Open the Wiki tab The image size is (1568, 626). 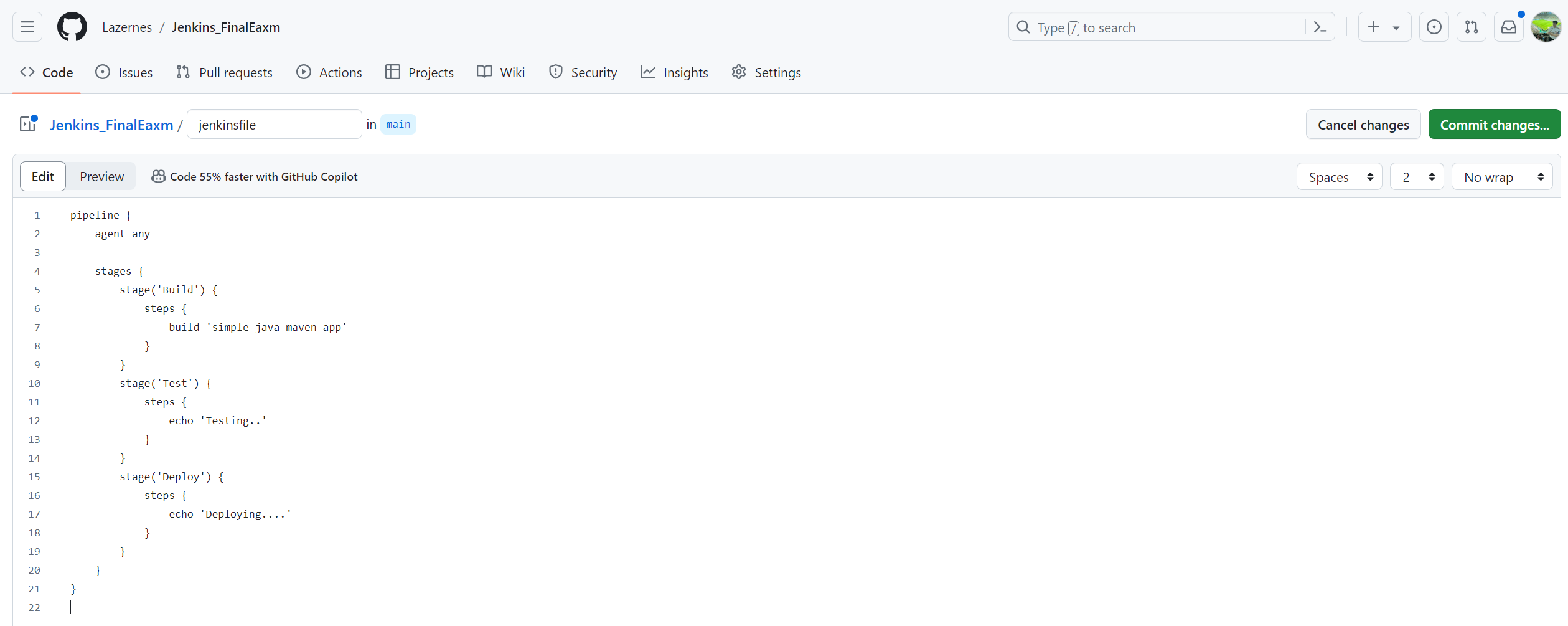tap(501, 72)
